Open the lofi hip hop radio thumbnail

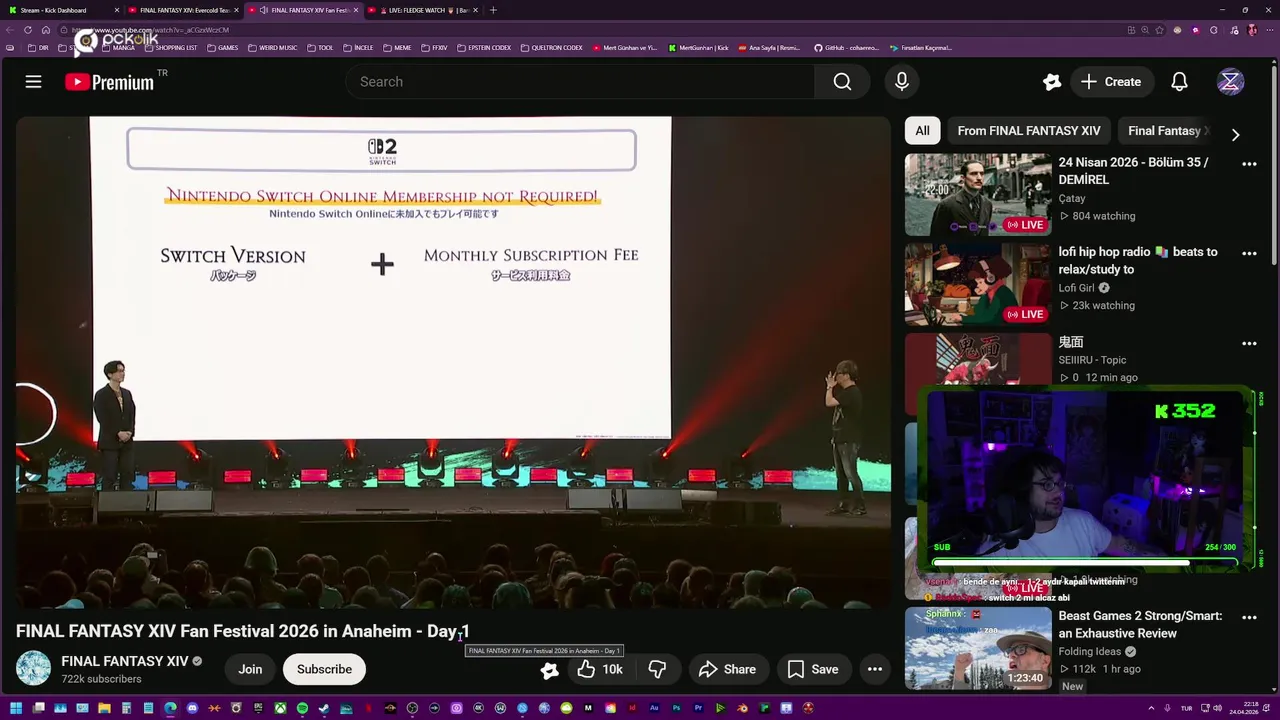(978, 284)
